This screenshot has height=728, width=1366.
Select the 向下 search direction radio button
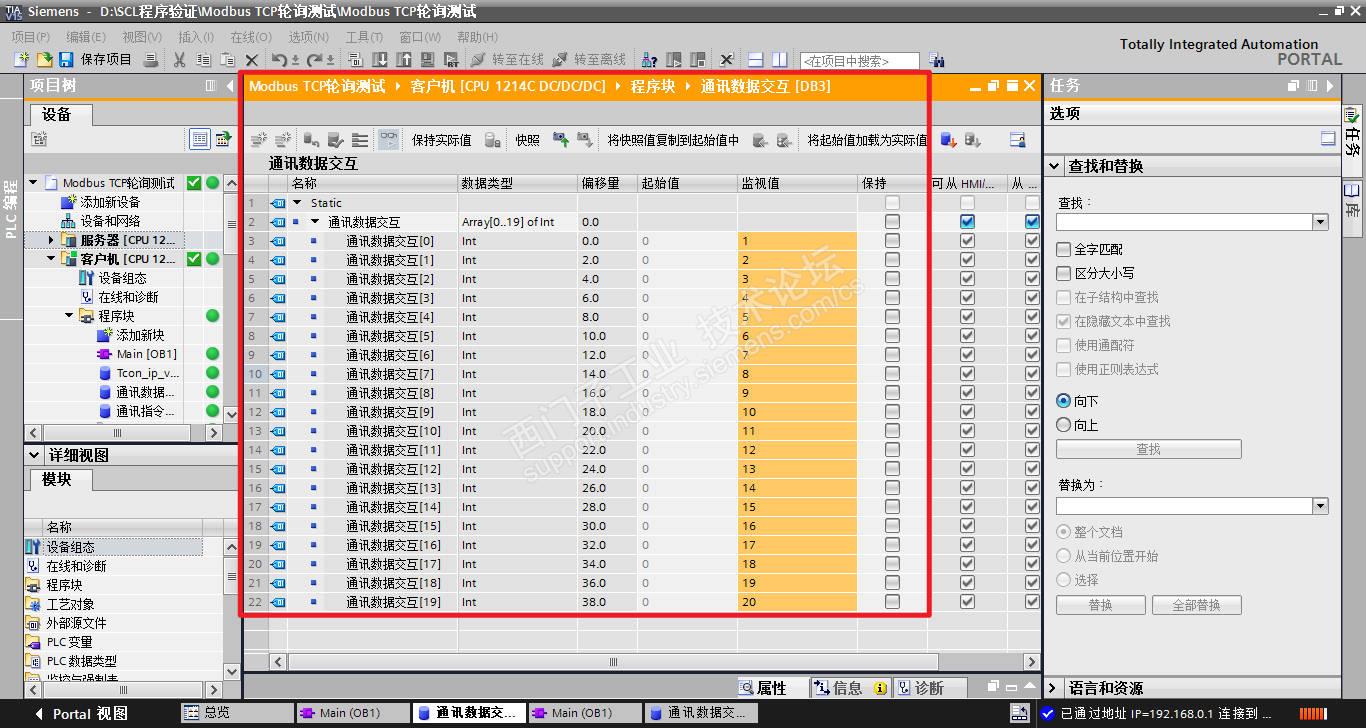1064,401
